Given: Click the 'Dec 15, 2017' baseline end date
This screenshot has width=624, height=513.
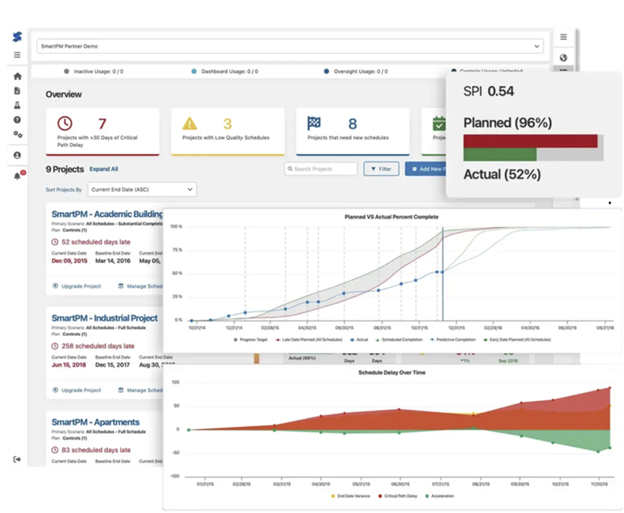Looking at the screenshot, I should pos(113,365).
